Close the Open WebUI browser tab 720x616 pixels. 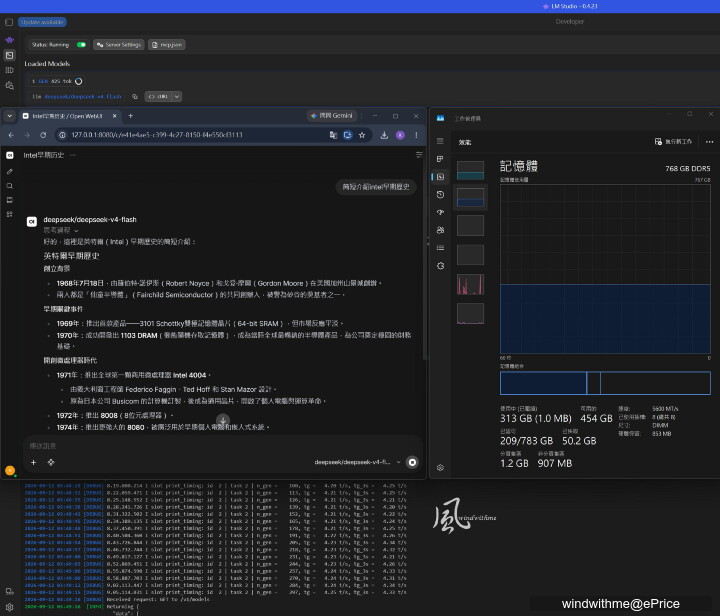click(115, 116)
